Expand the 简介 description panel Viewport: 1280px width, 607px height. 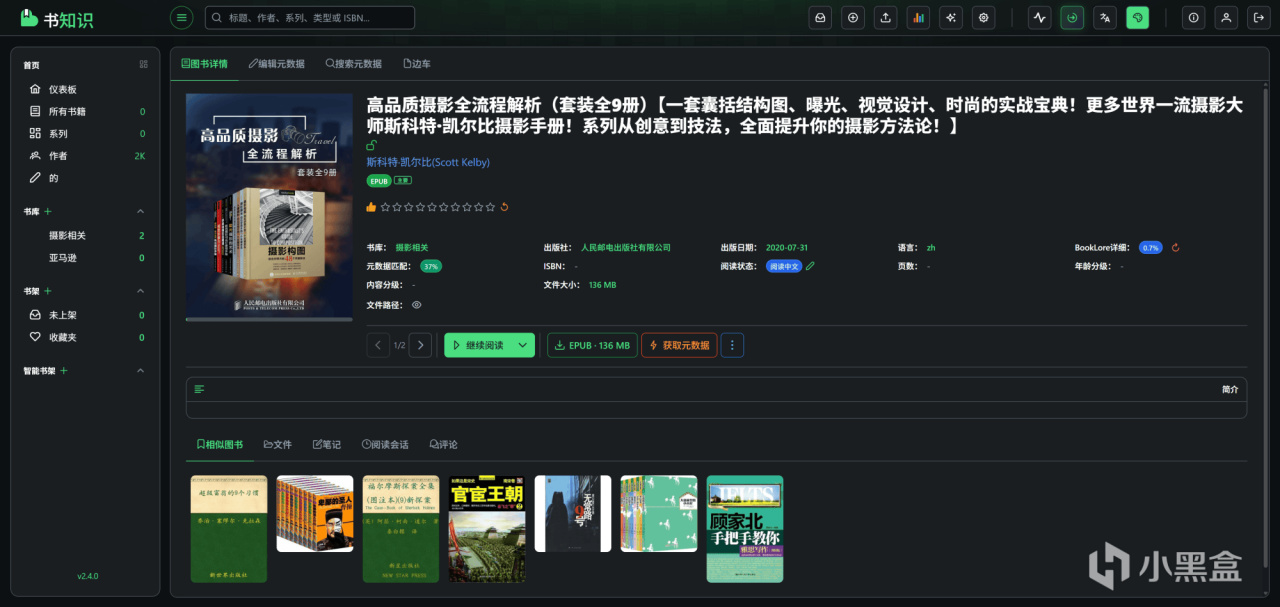[x=716, y=389]
